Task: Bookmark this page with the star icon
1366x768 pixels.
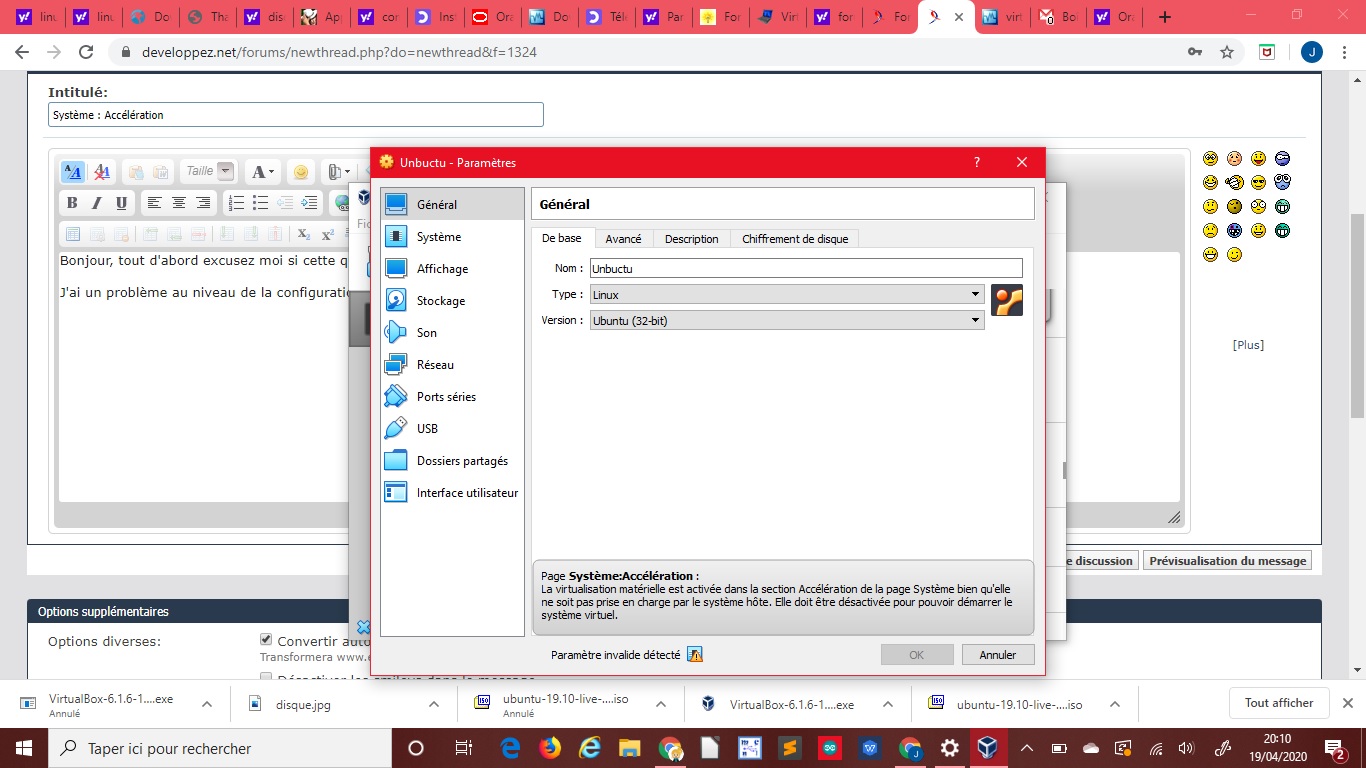Action: [1227, 52]
